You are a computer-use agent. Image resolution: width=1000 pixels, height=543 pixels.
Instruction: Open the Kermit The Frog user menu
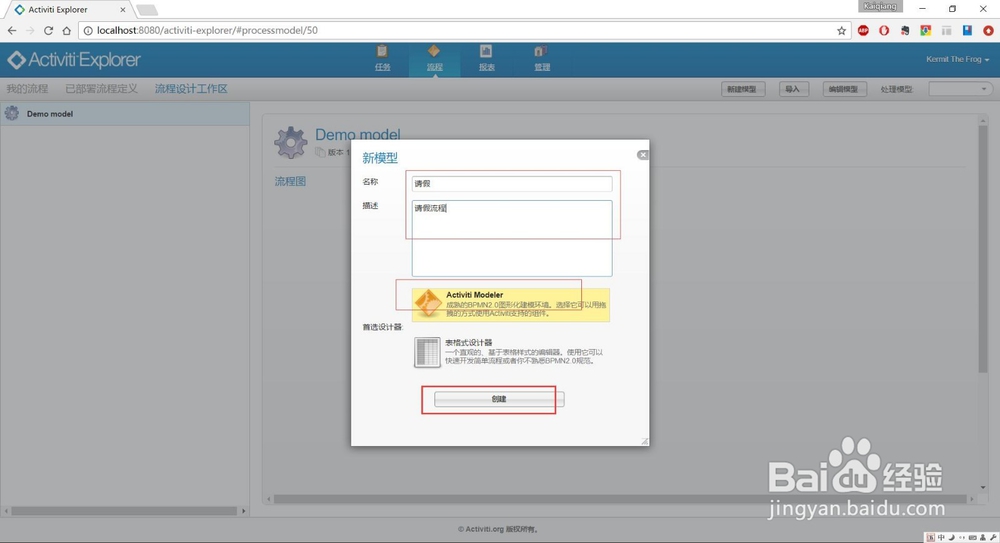coord(957,59)
